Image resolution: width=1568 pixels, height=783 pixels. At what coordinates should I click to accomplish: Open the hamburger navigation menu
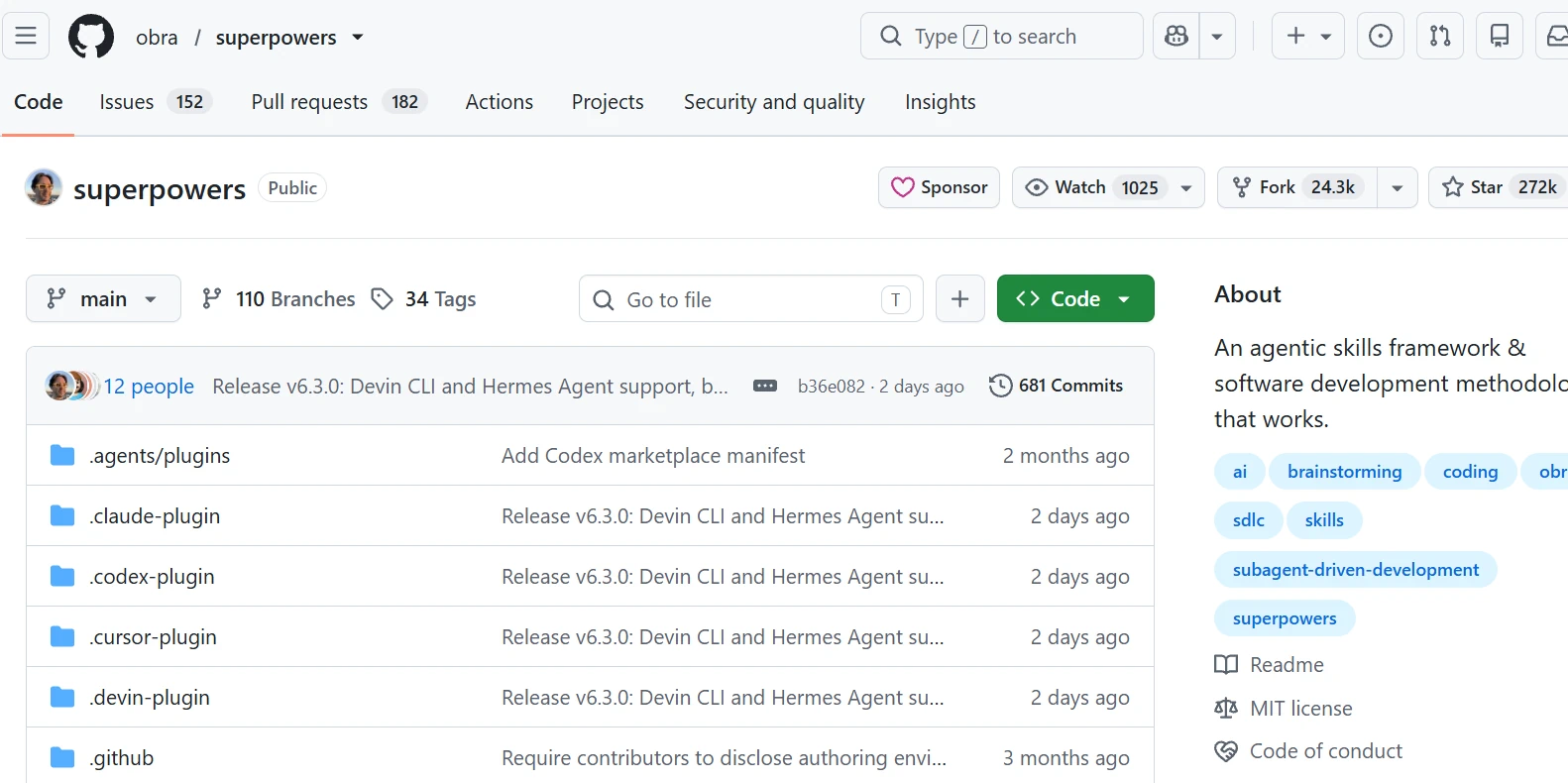26,37
